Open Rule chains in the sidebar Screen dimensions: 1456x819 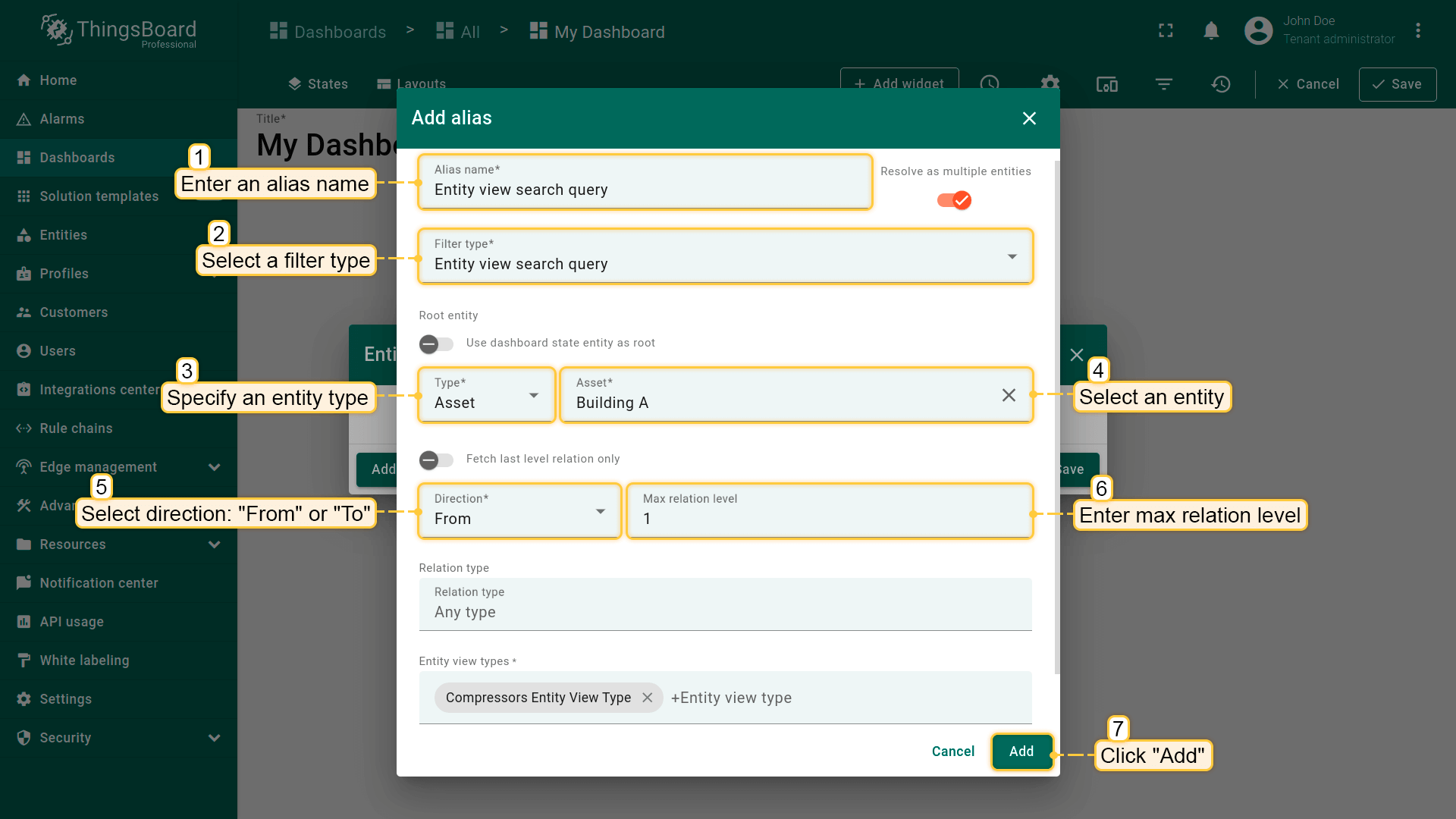point(76,428)
